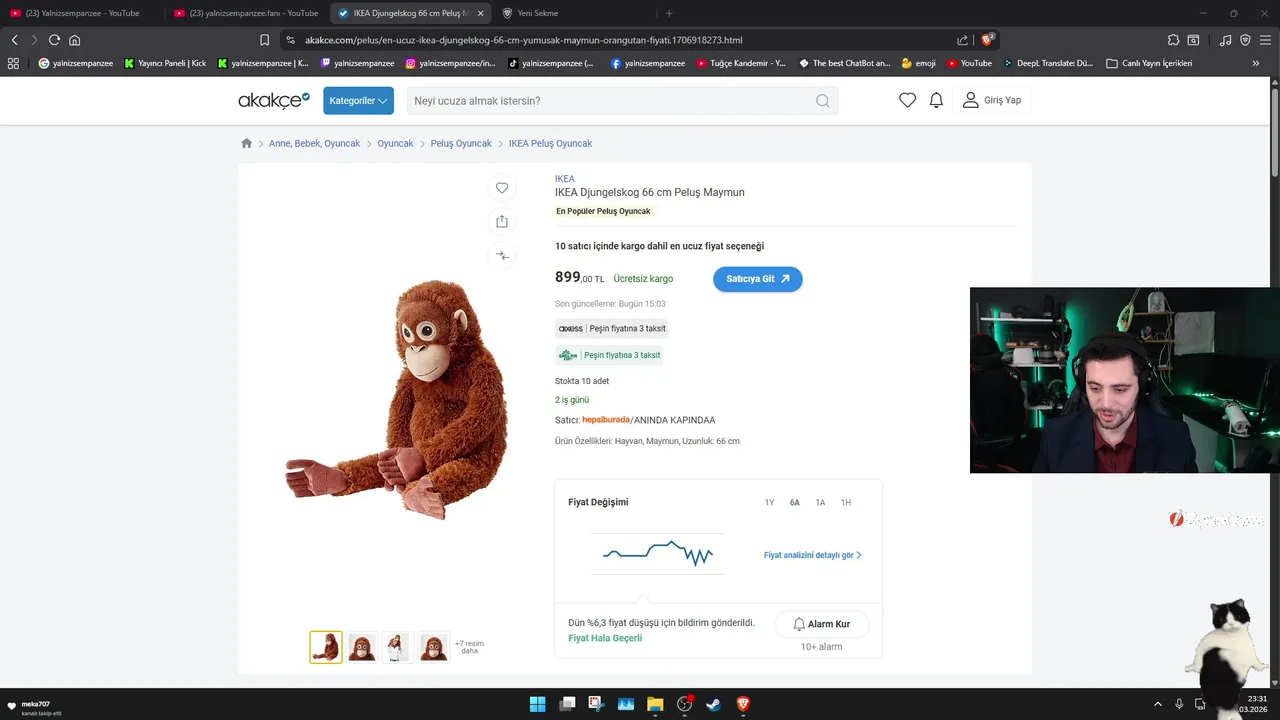The height and width of the screenshot is (720, 1280).
Task: Open the apps grid icon in bookmarks bar
Action: (13, 63)
